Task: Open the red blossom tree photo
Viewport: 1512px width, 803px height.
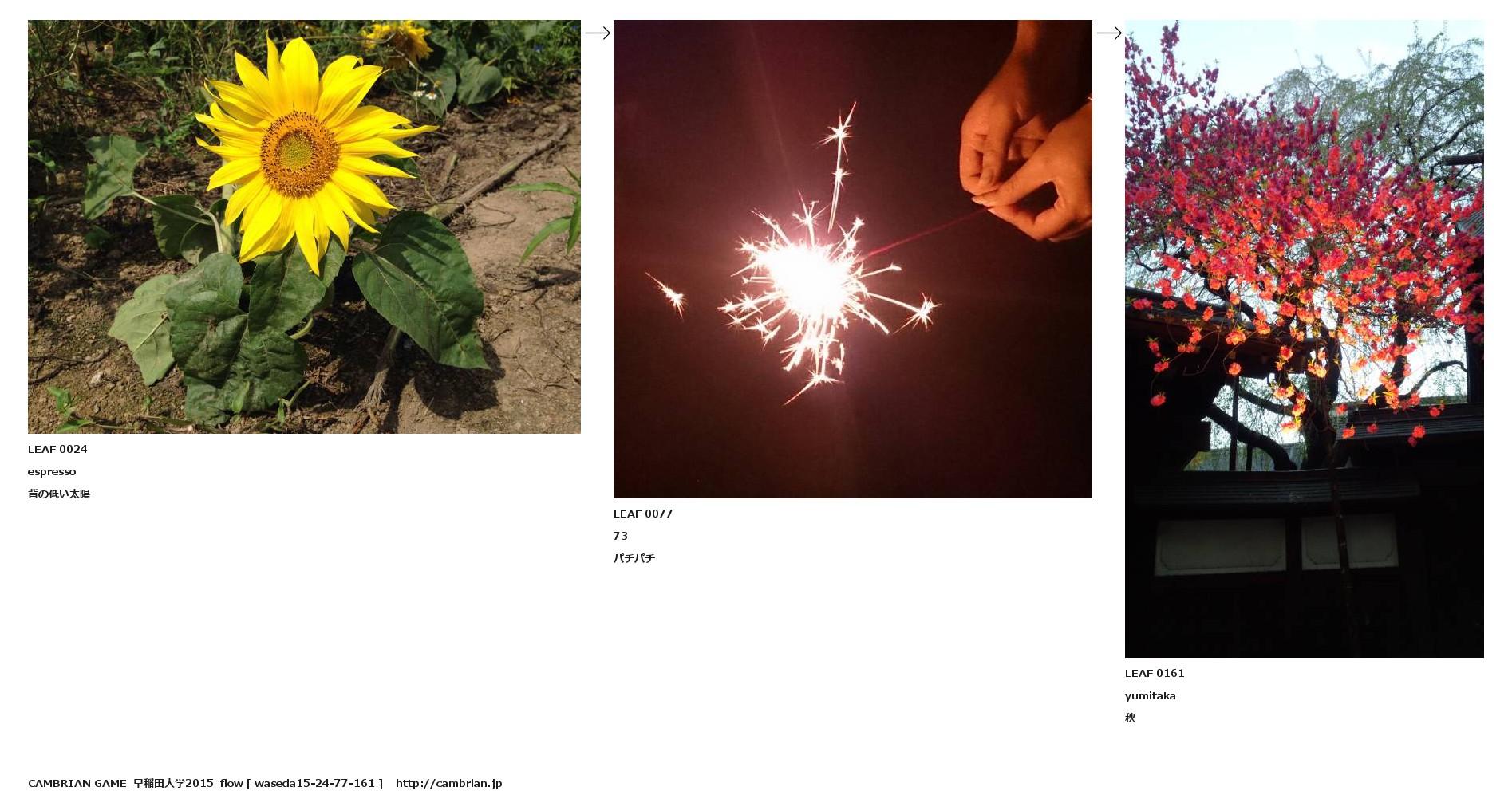Action: point(1304,339)
